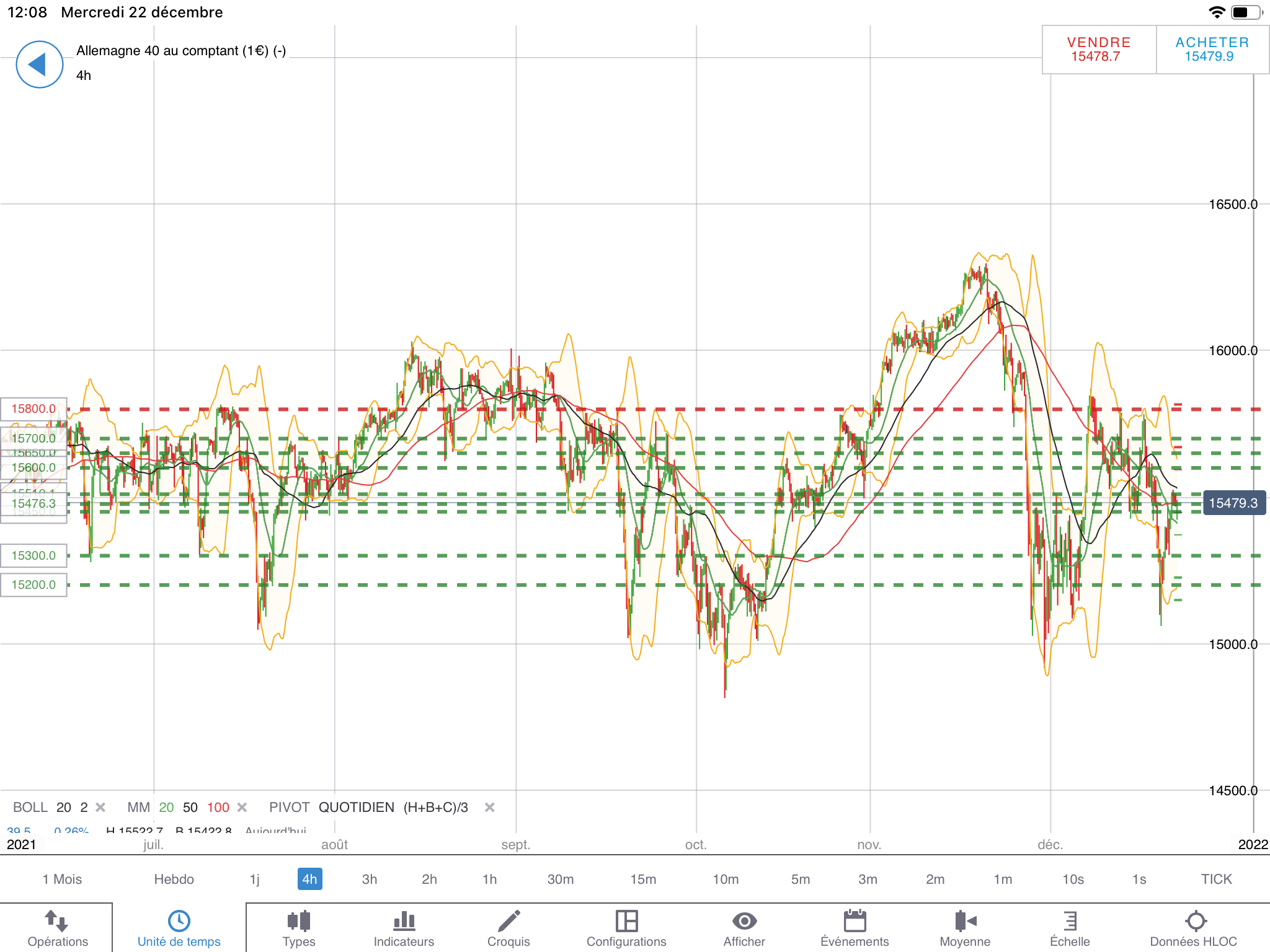The image size is (1270, 952).
Task: Open the Opérations arrows icon
Action: pos(57,921)
